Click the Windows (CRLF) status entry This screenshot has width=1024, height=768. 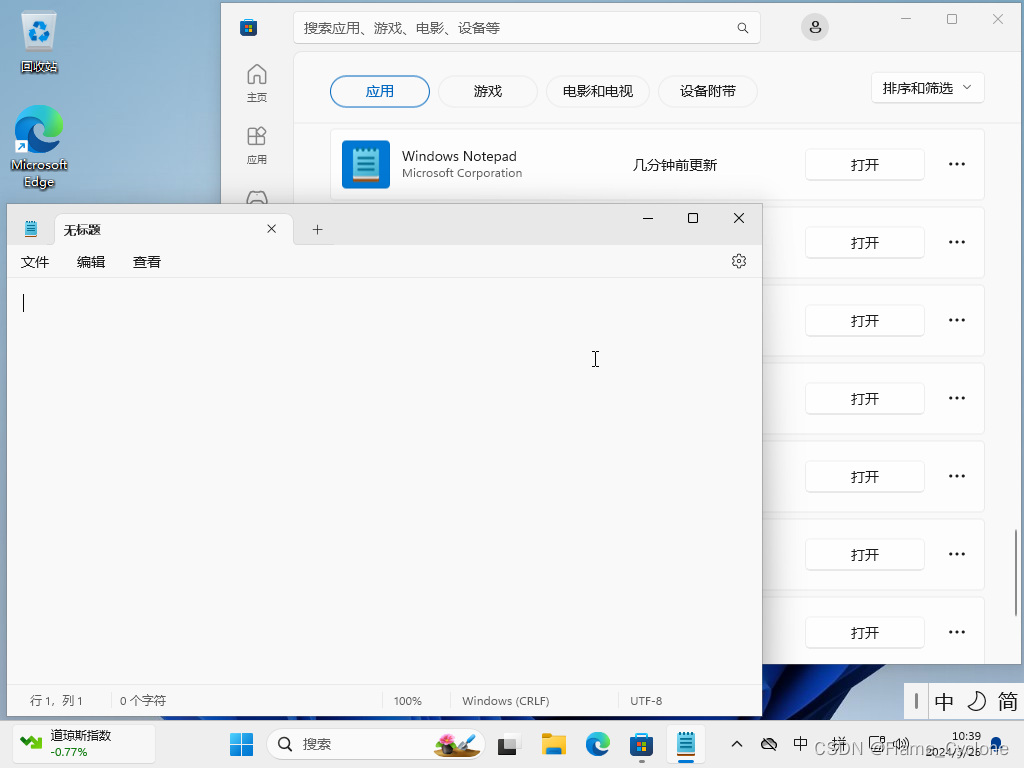coord(505,701)
